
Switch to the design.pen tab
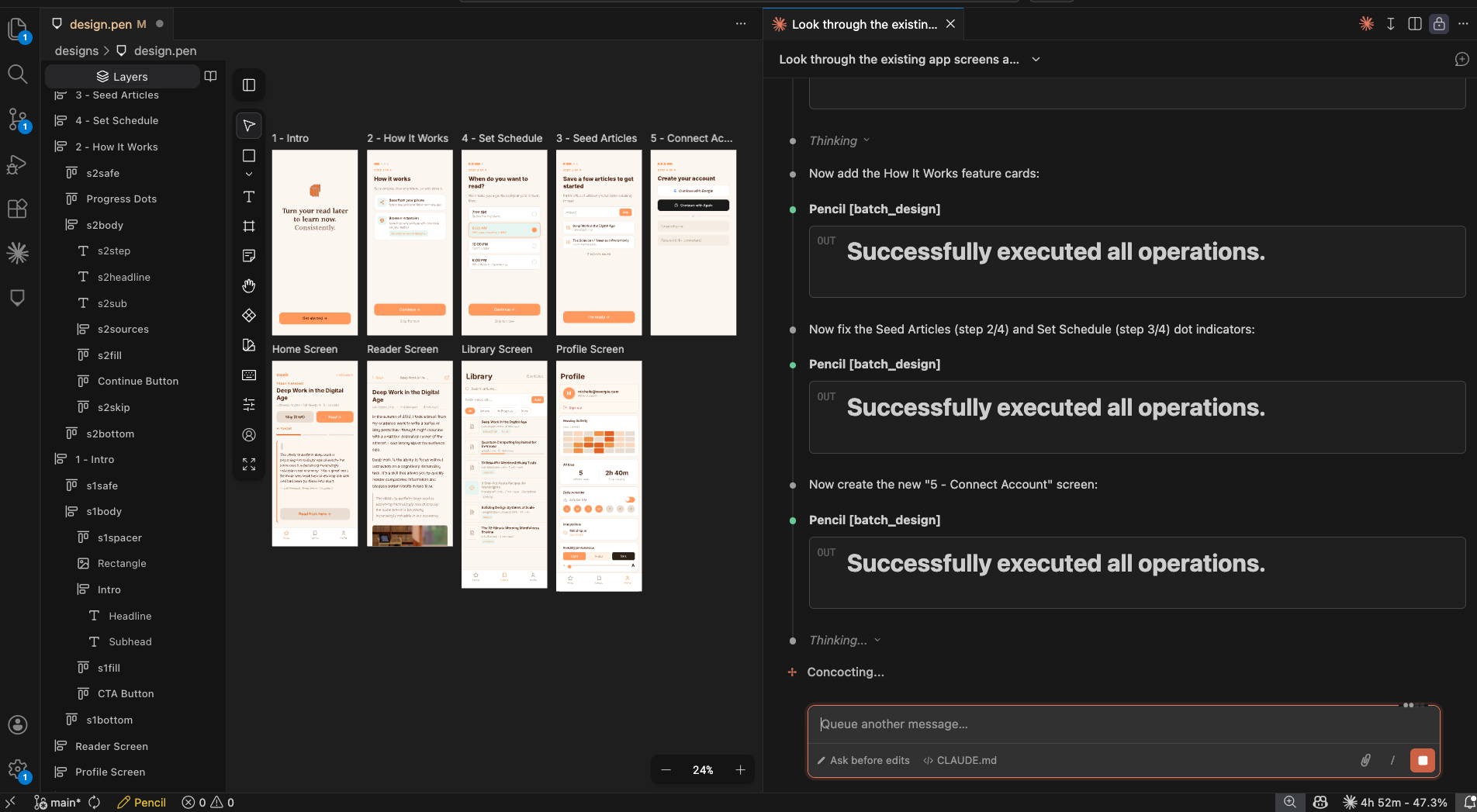[x=107, y=24]
